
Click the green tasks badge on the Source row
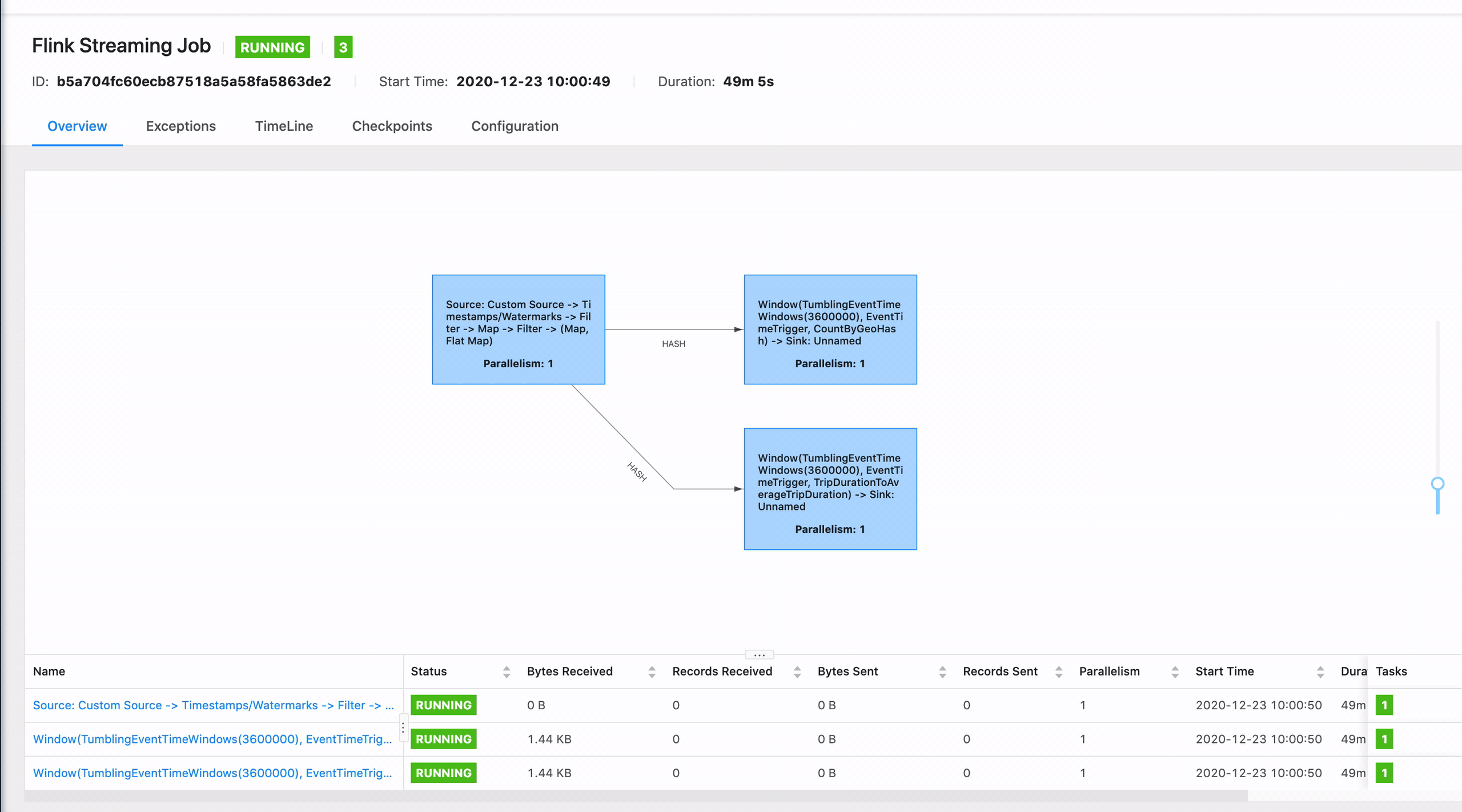pyautogui.click(x=1384, y=705)
